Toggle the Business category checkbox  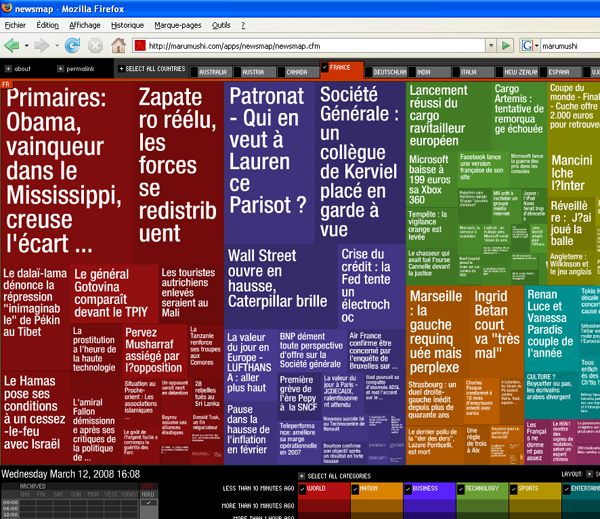click(x=408, y=489)
